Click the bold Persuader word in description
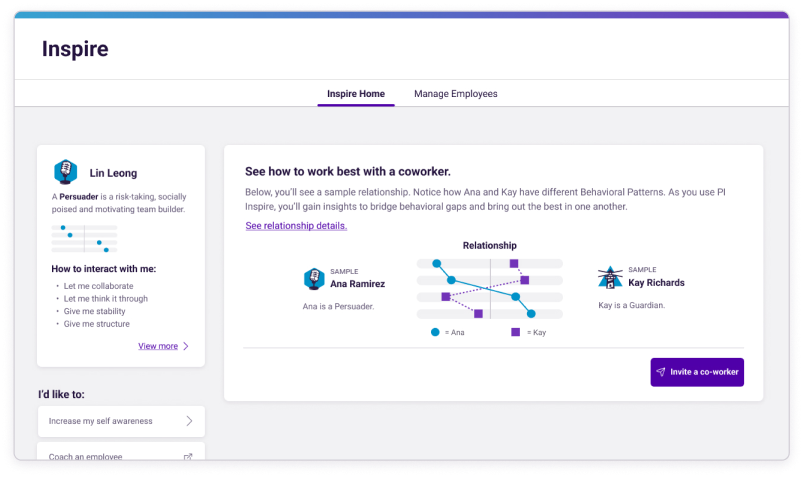803x477 pixels. tap(78, 197)
